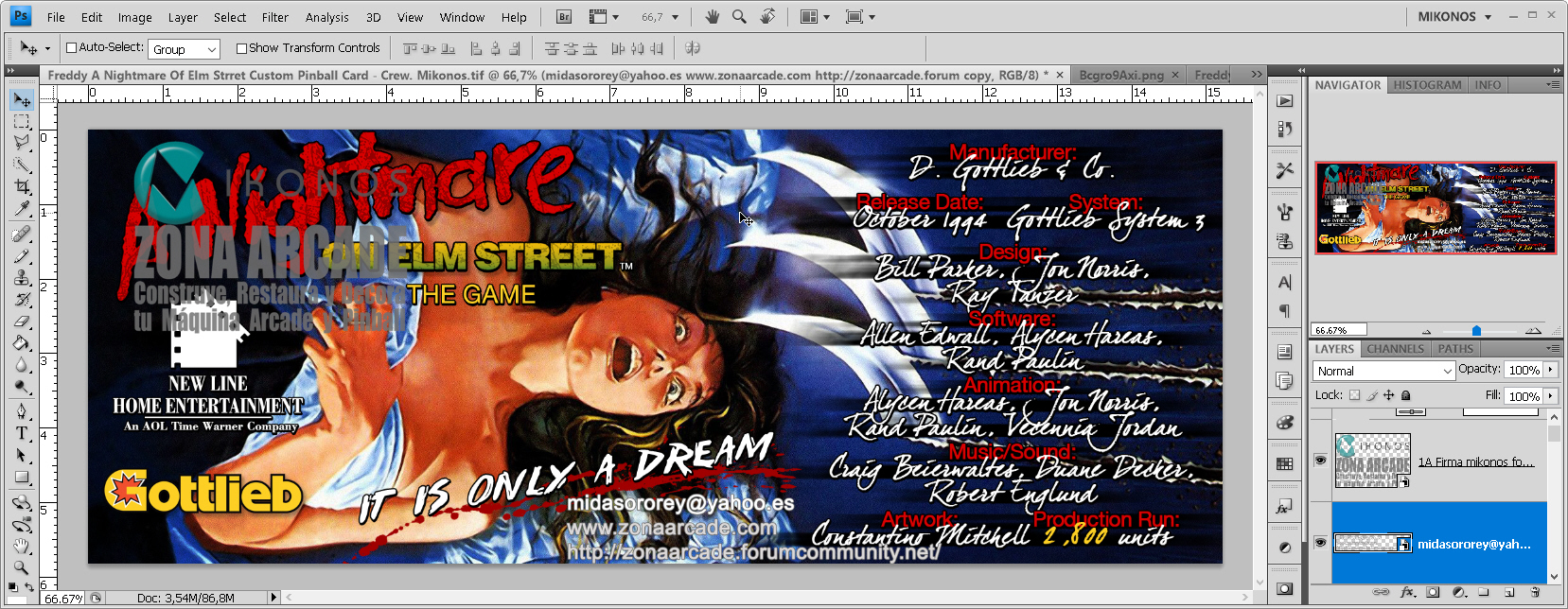Image resolution: width=1568 pixels, height=609 pixels.
Task: Select the Clone Stamp tool
Action: (x=22, y=277)
